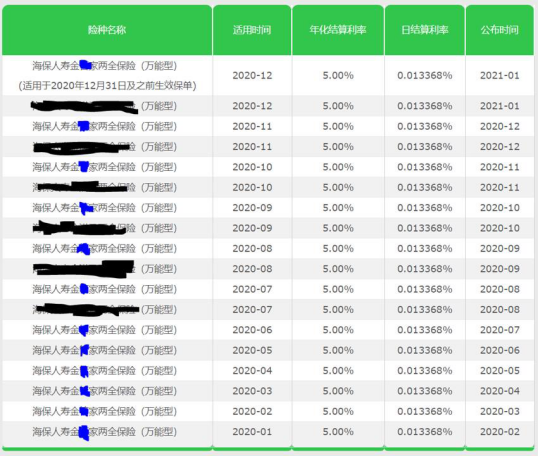
Task: Click 公布时间 cell reading 2020-03
Action: click(x=500, y=411)
